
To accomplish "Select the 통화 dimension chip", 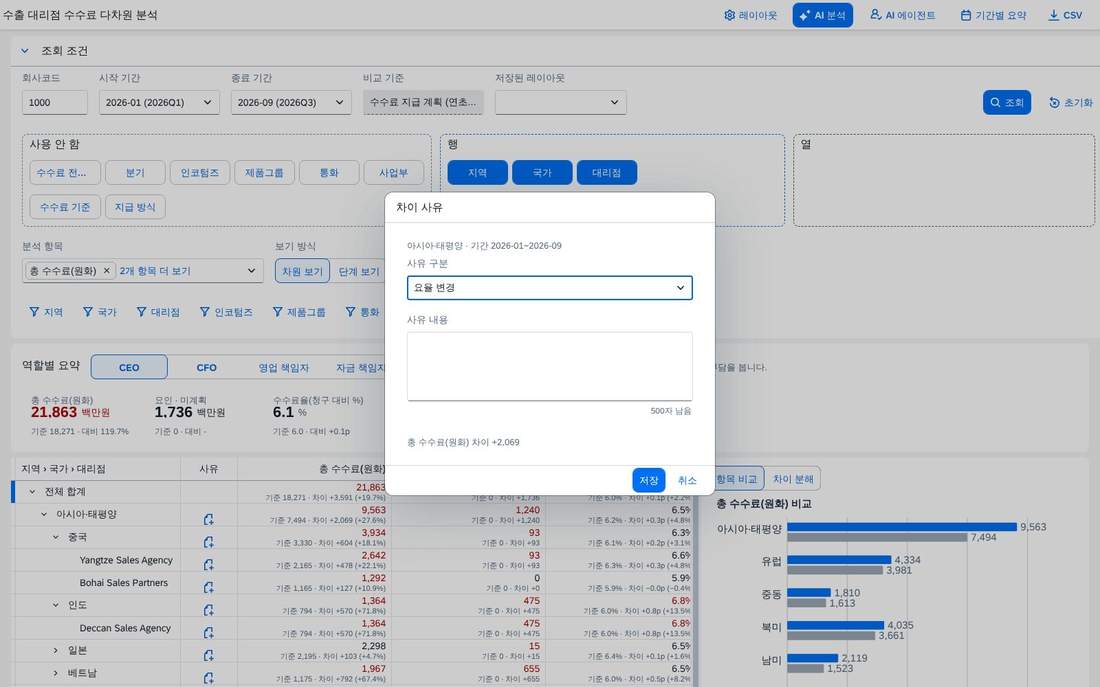I will (329, 173).
